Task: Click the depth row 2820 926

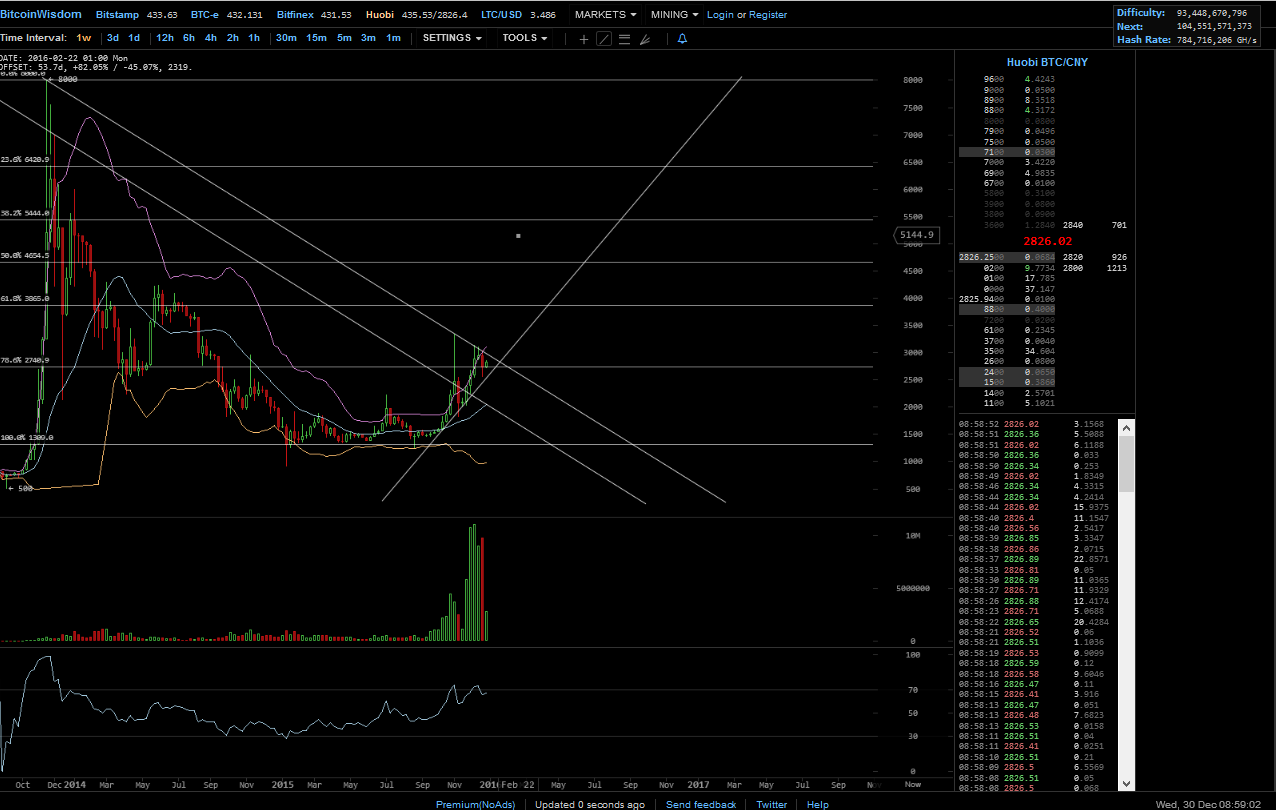Action: coord(1094,257)
